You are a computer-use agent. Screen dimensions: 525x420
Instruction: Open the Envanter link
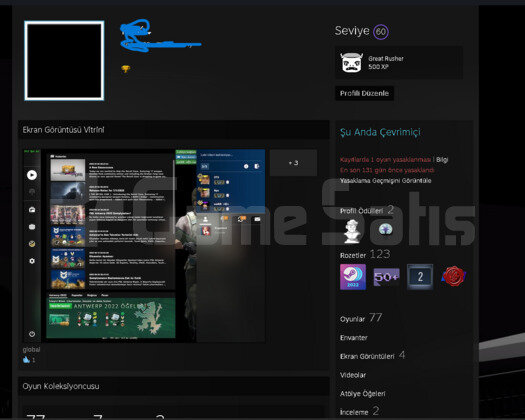pyautogui.click(x=354, y=338)
